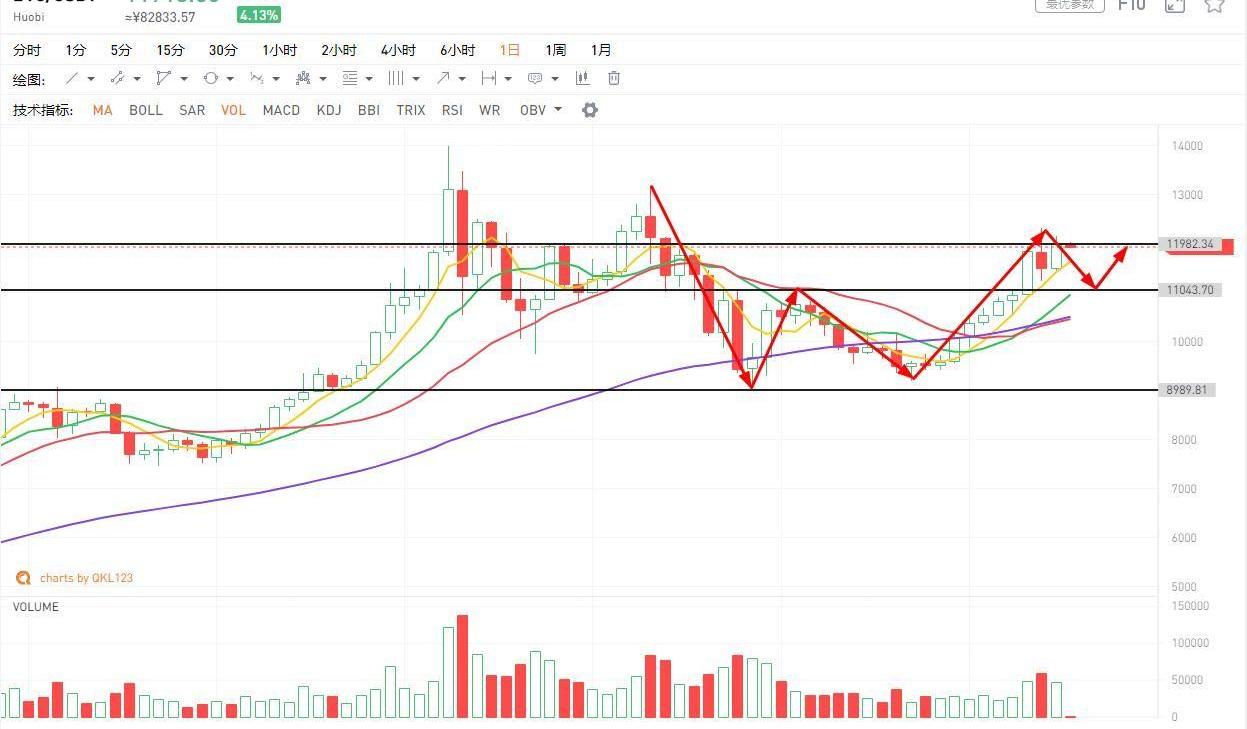This screenshot has width=1247, height=729.
Task: Switch to the 4小时 timeframe
Action: (x=398, y=50)
